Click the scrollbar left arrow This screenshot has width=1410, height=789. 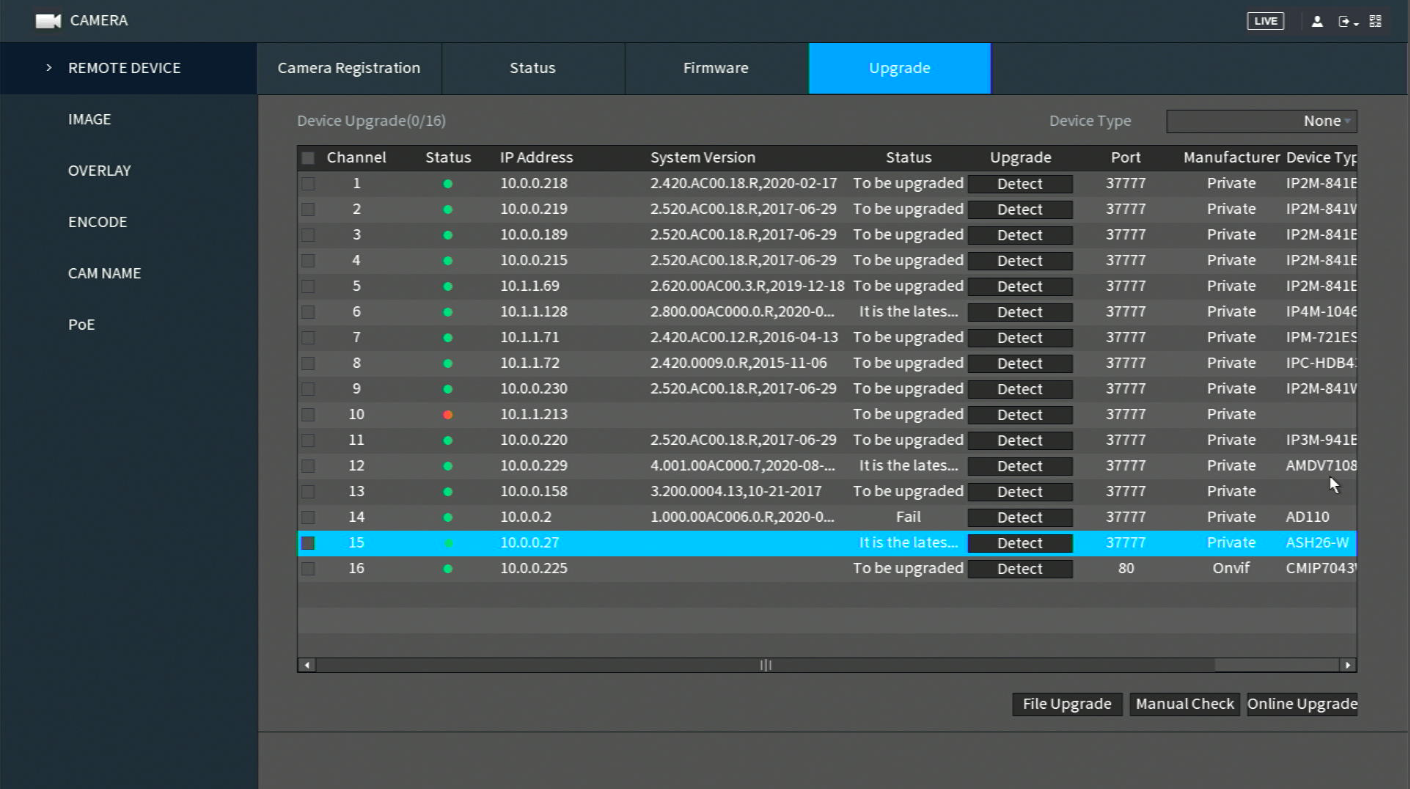click(307, 665)
